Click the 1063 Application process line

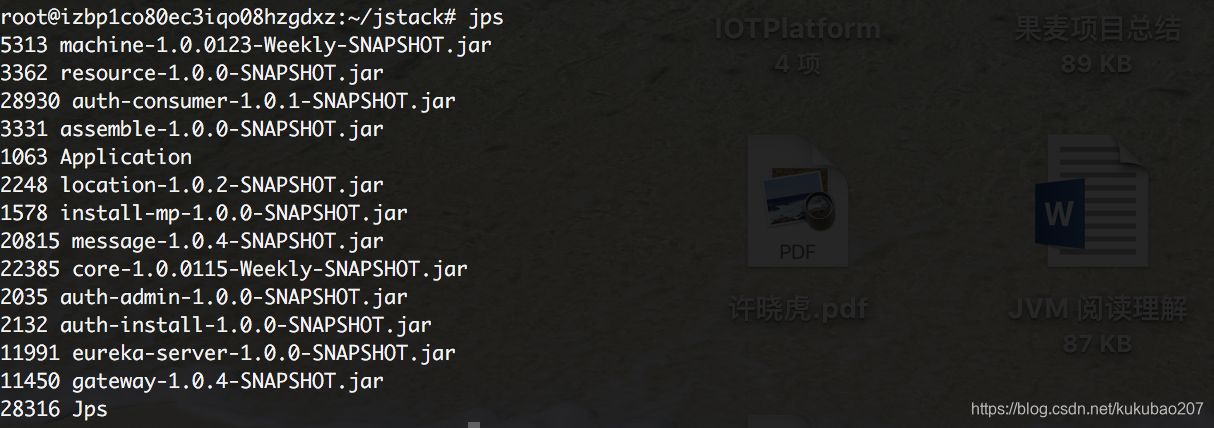coord(96,157)
